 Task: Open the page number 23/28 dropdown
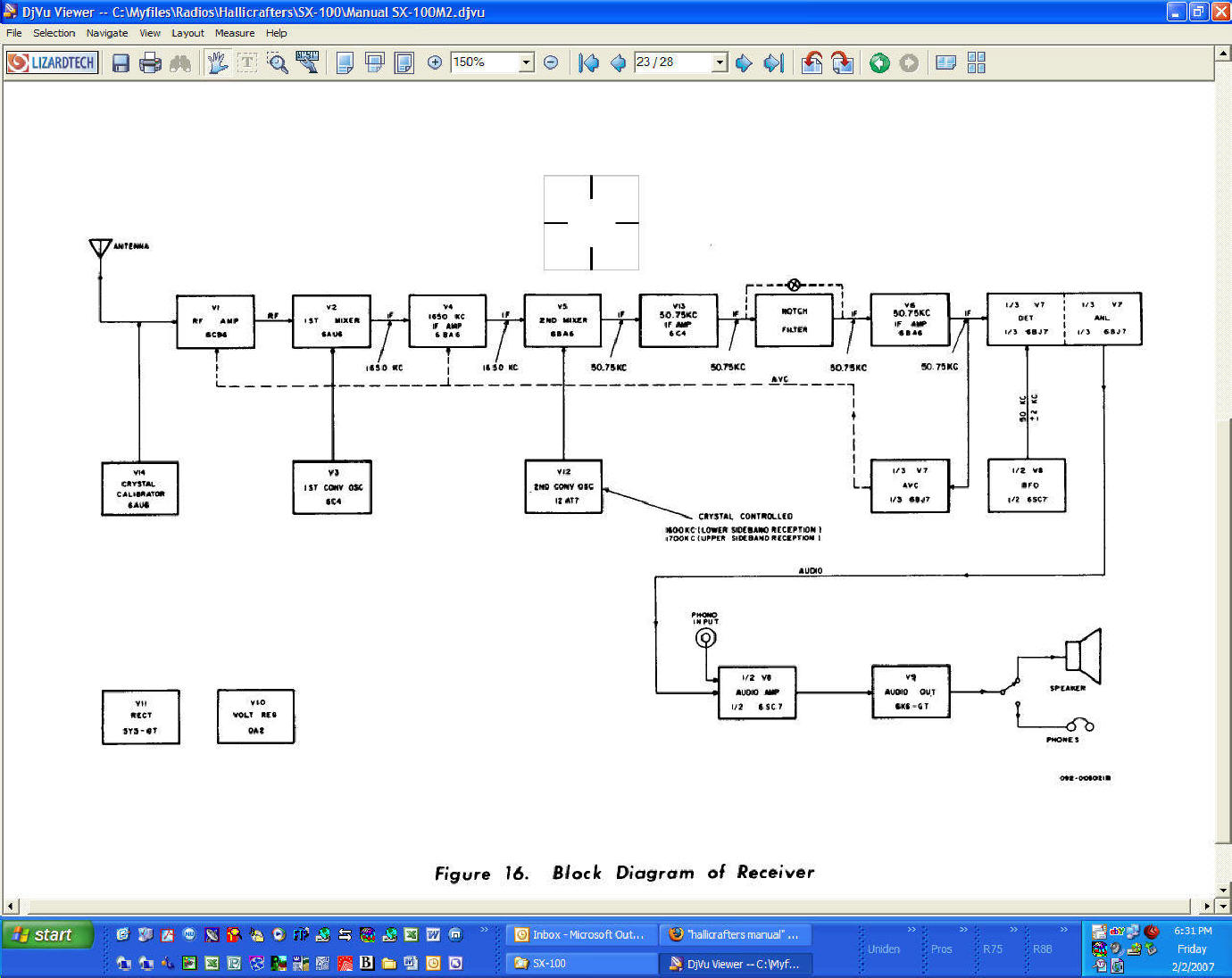click(720, 62)
